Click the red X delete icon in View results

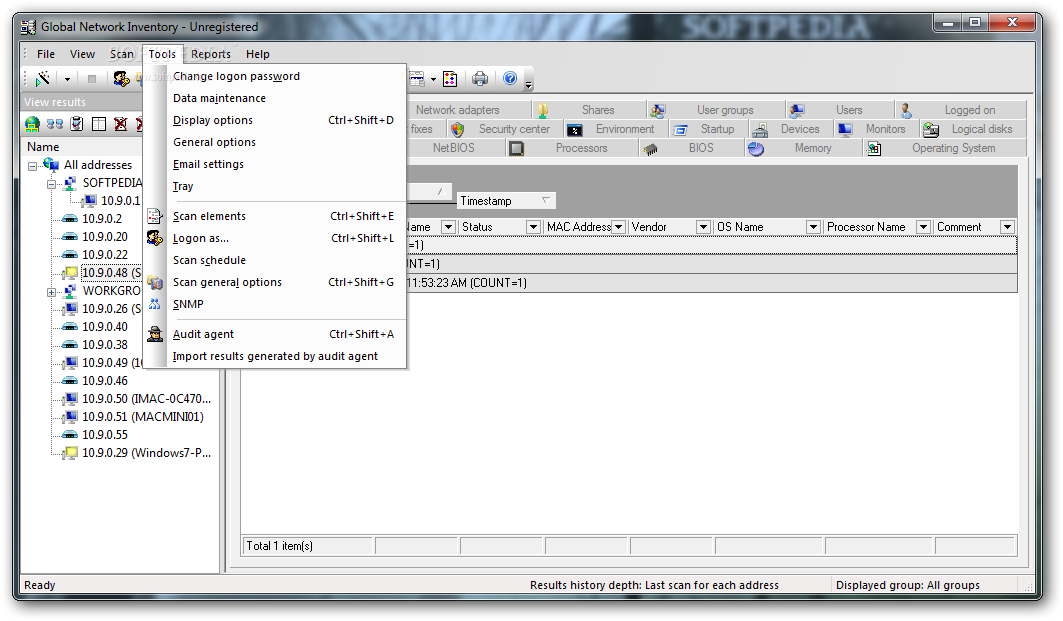121,124
